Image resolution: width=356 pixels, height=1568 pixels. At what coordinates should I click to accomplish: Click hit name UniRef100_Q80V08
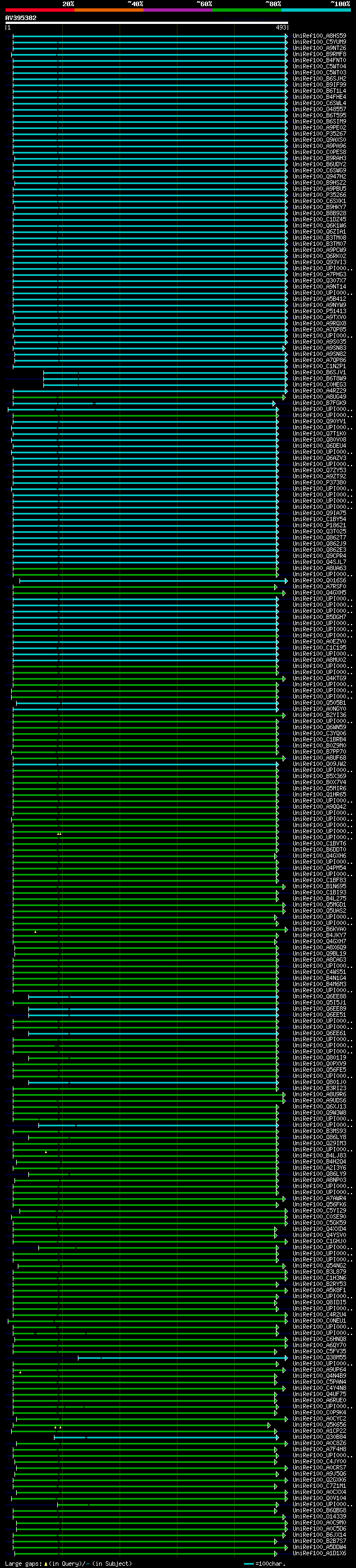tap(319, 439)
